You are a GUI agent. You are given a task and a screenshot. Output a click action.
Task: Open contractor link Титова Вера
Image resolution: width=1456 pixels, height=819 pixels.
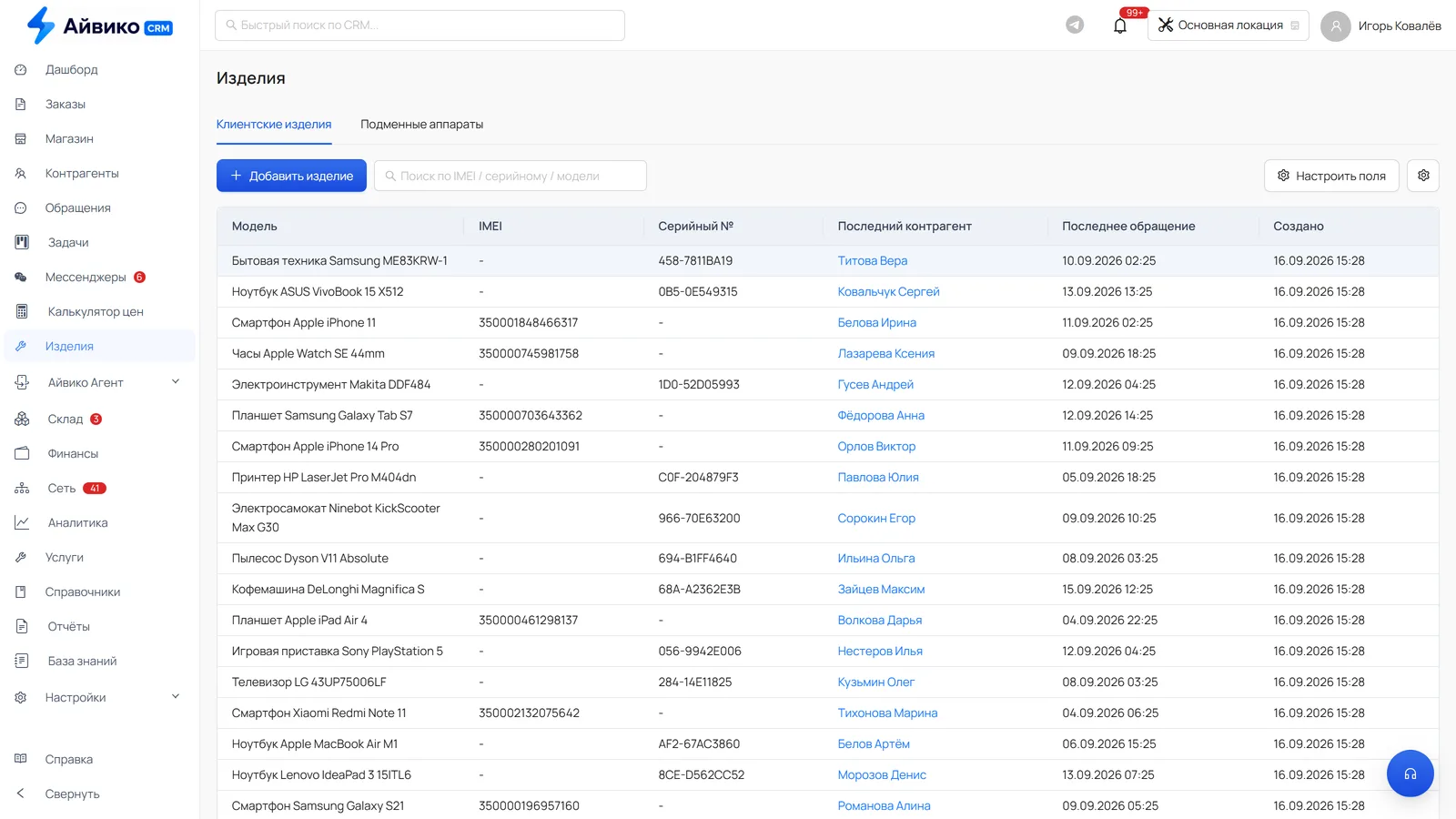tap(872, 261)
